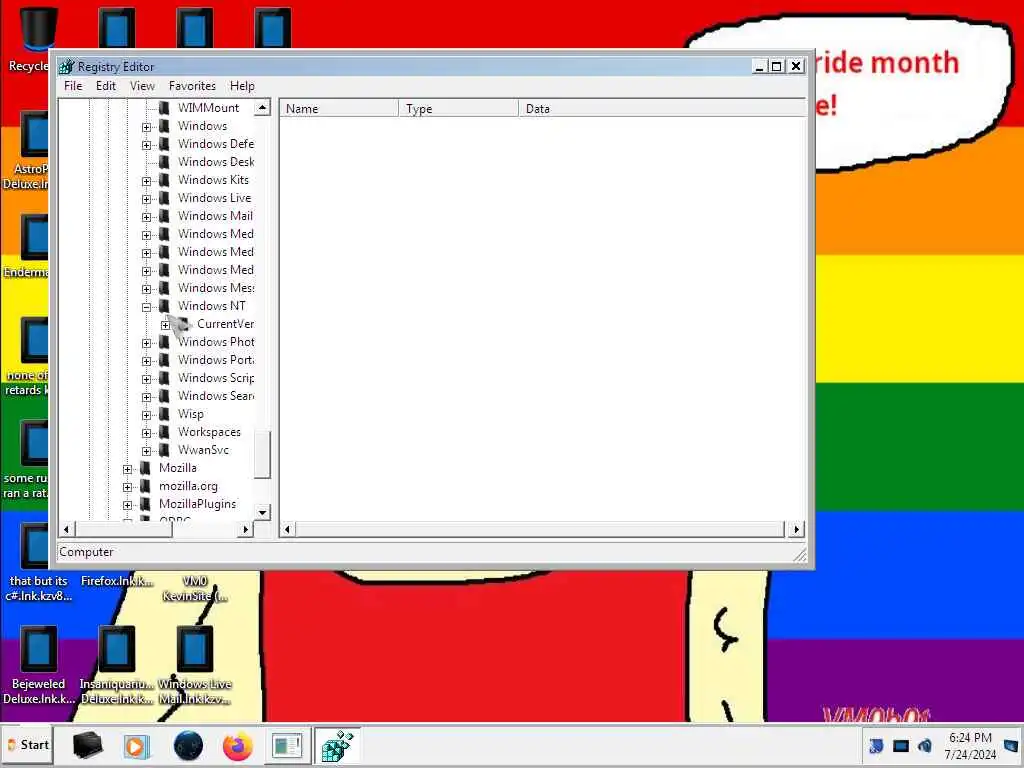Open the File menu
This screenshot has width=1024, height=768.
tap(73, 86)
